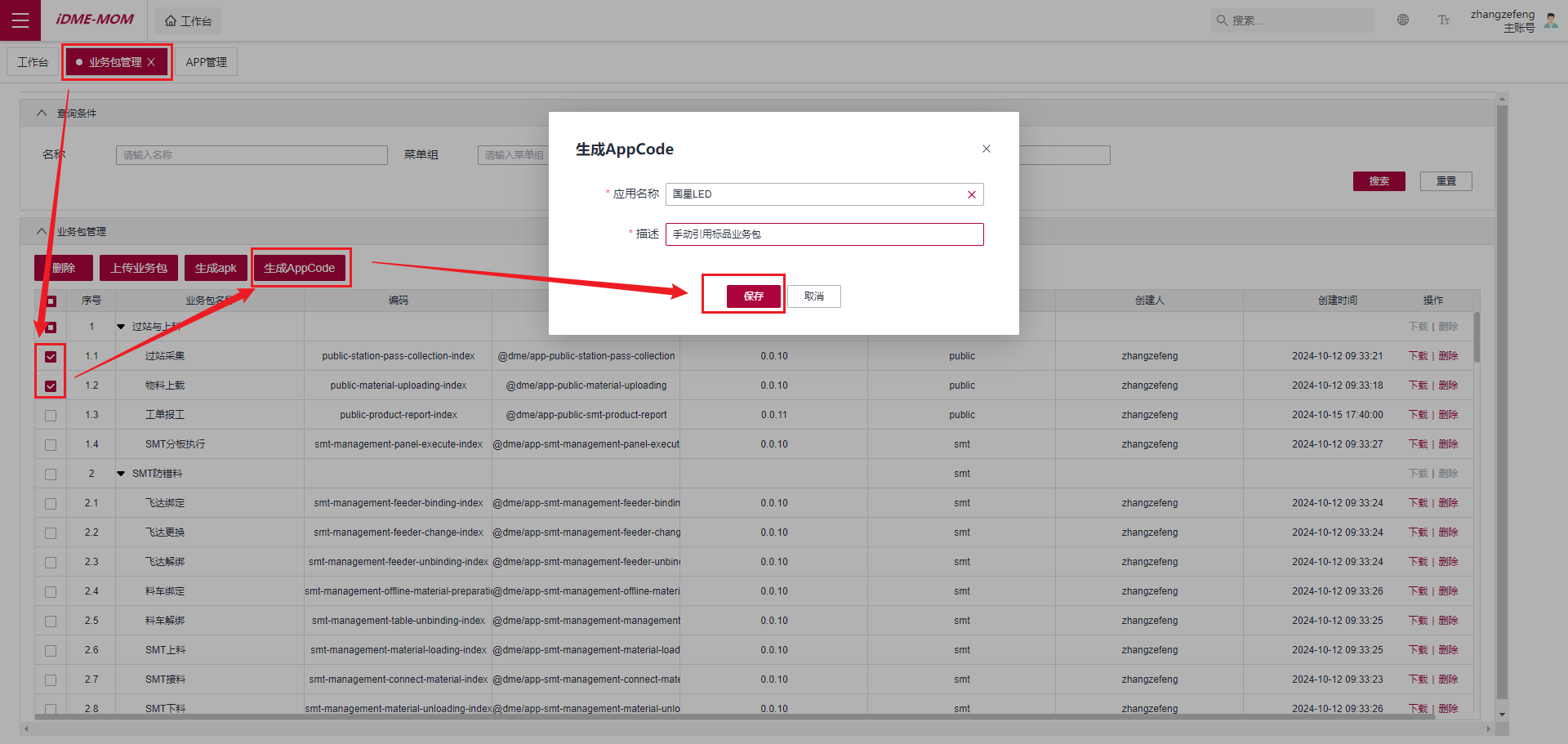Collapse the 查询条件 section
Viewport: 1568px width, 744px height.
point(42,114)
